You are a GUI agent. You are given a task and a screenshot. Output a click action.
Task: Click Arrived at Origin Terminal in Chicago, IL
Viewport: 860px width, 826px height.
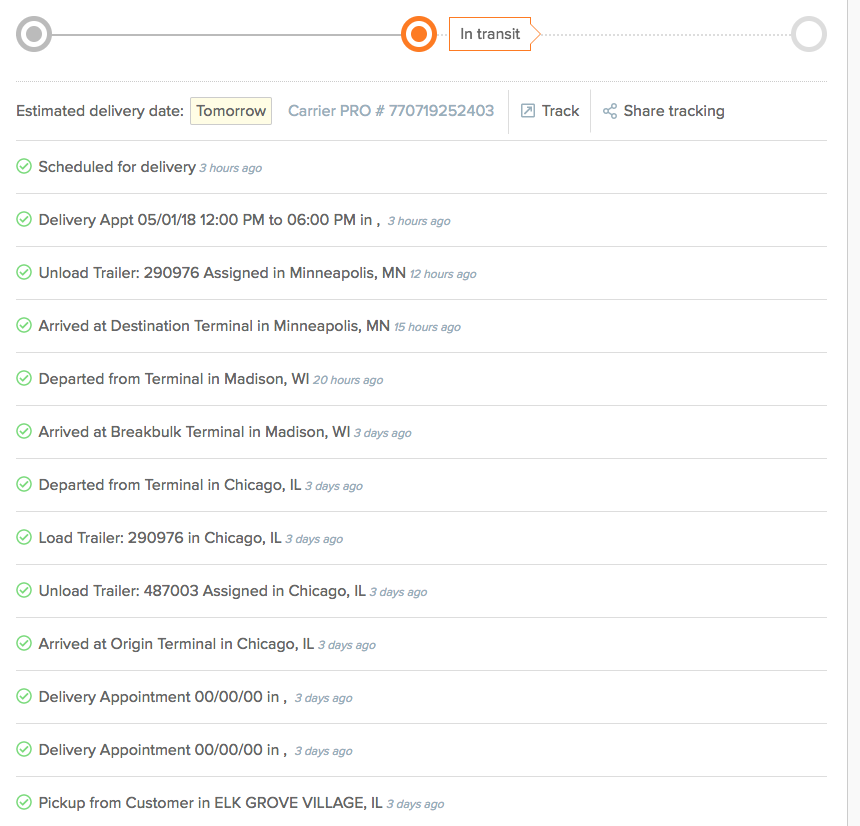pos(177,644)
